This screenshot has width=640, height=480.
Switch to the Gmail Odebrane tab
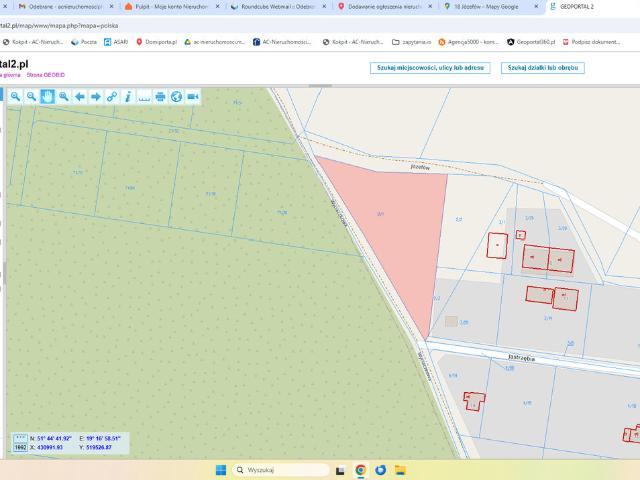[x=64, y=7]
